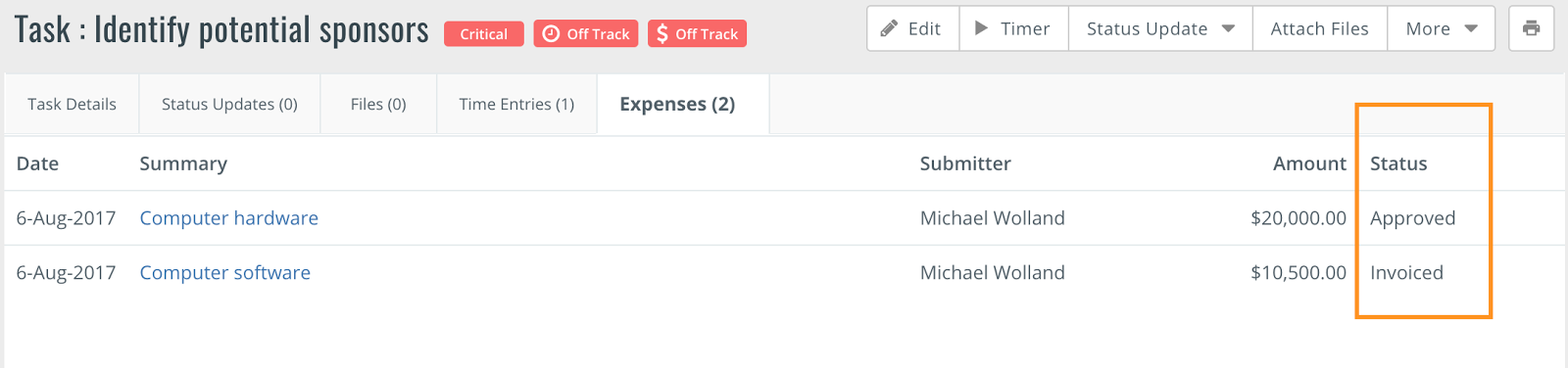The width and height of the screenshot is (1568, 368).
Task: Expand the Status Update dropdown
Action: click(x=1160, y=28)
